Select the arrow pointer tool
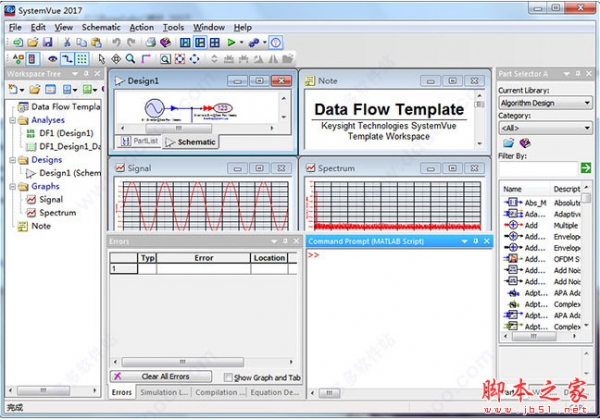The image size is (600, 420). tap(101, 59)
